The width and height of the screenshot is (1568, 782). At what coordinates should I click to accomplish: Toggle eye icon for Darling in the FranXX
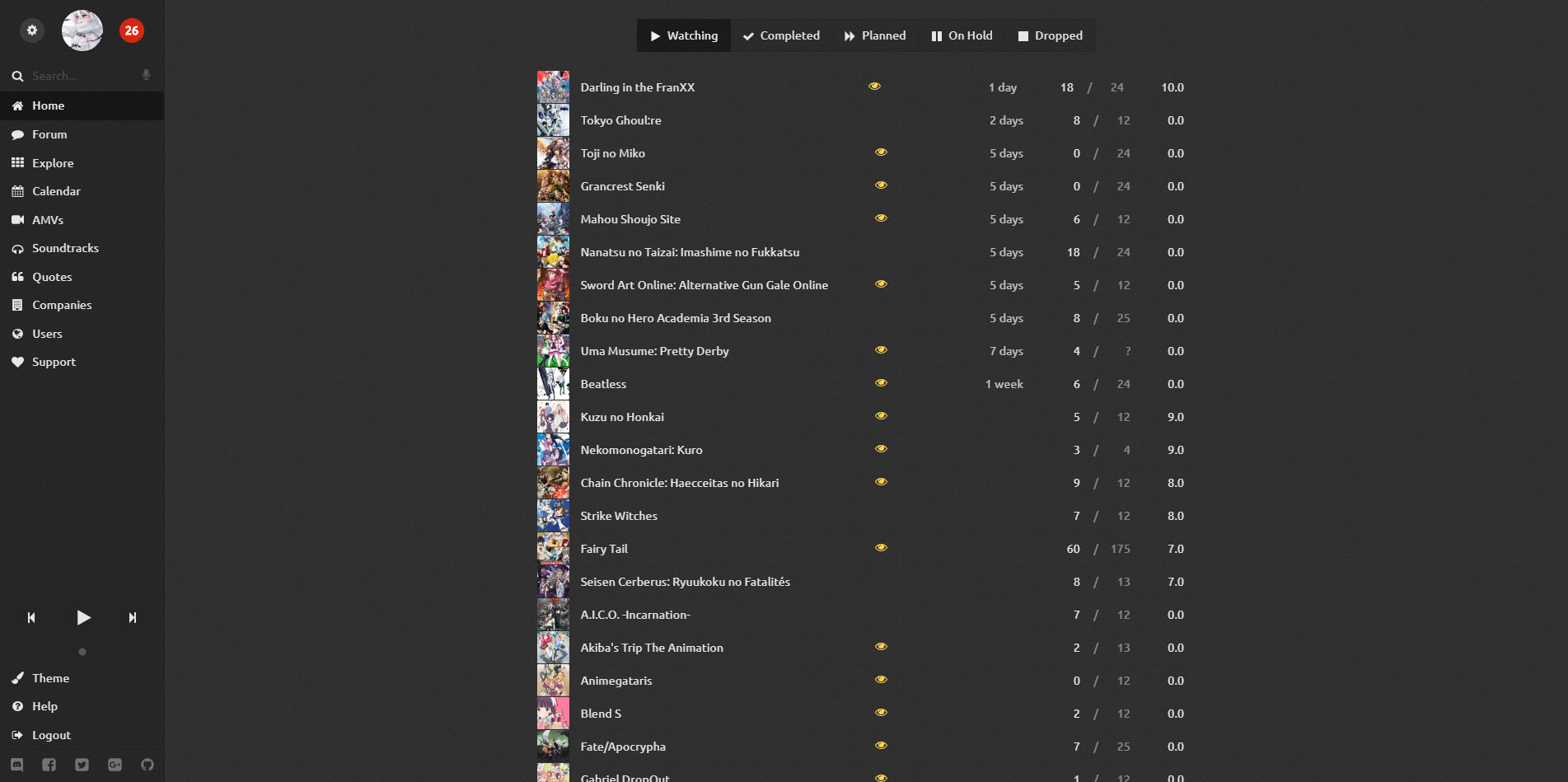[875, 86]
